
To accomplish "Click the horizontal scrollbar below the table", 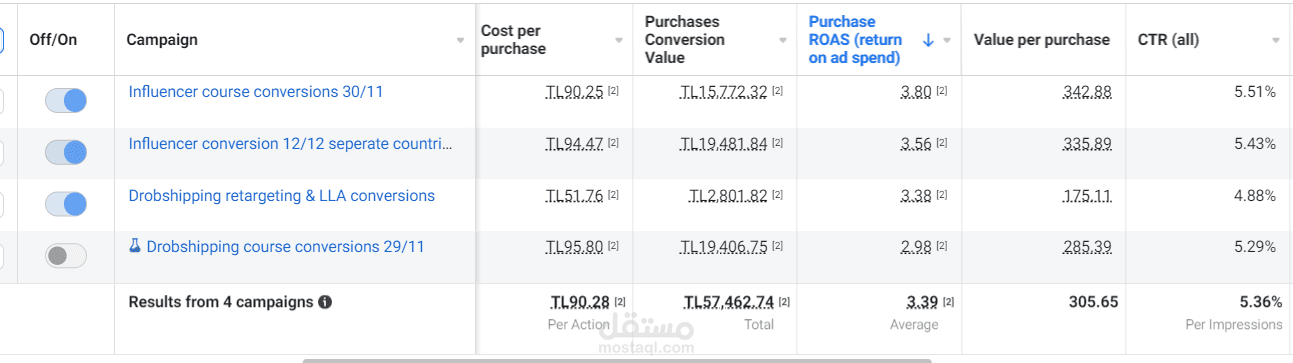I will point(617,360).
